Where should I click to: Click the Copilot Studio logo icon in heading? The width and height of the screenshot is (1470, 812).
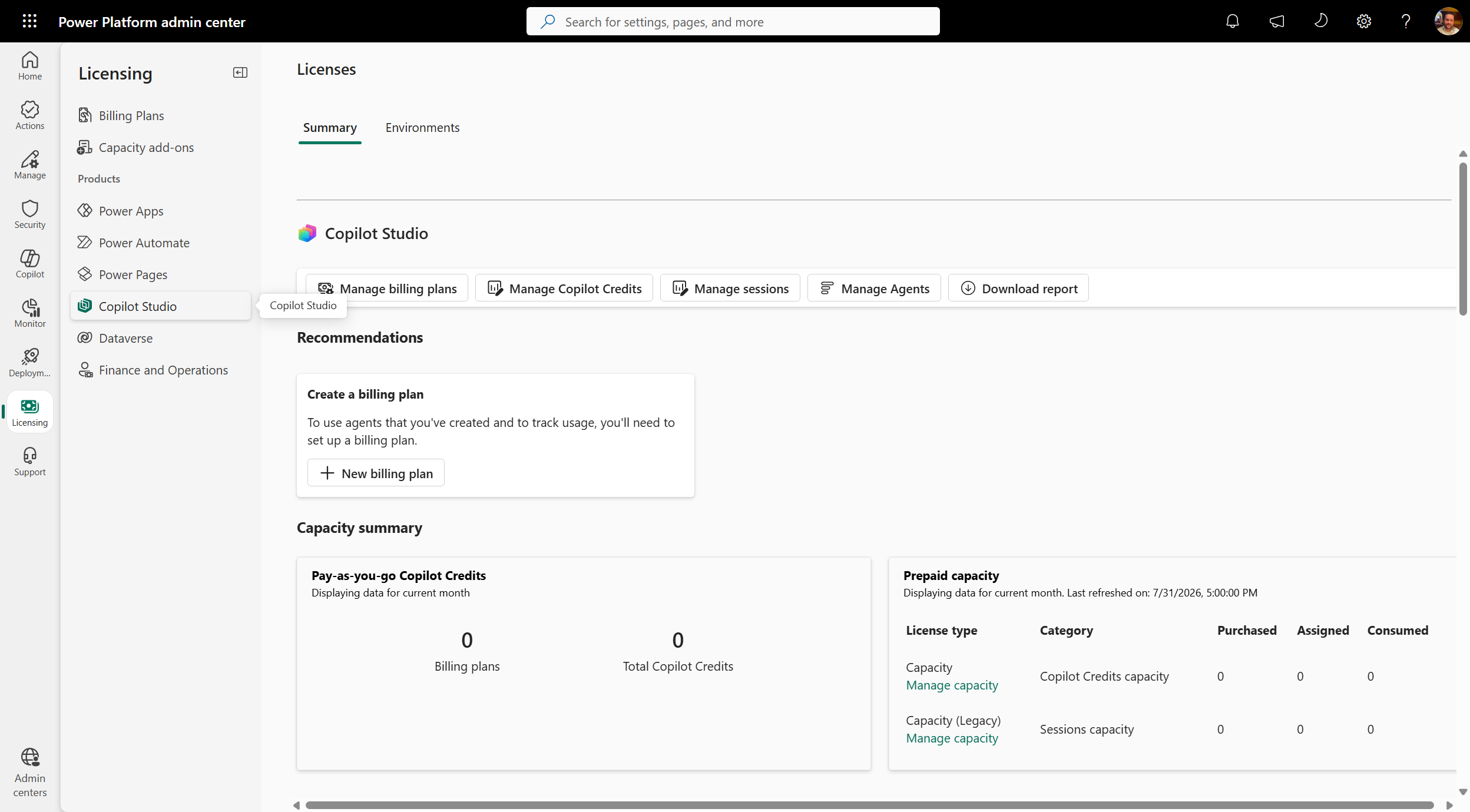[307, 233]
